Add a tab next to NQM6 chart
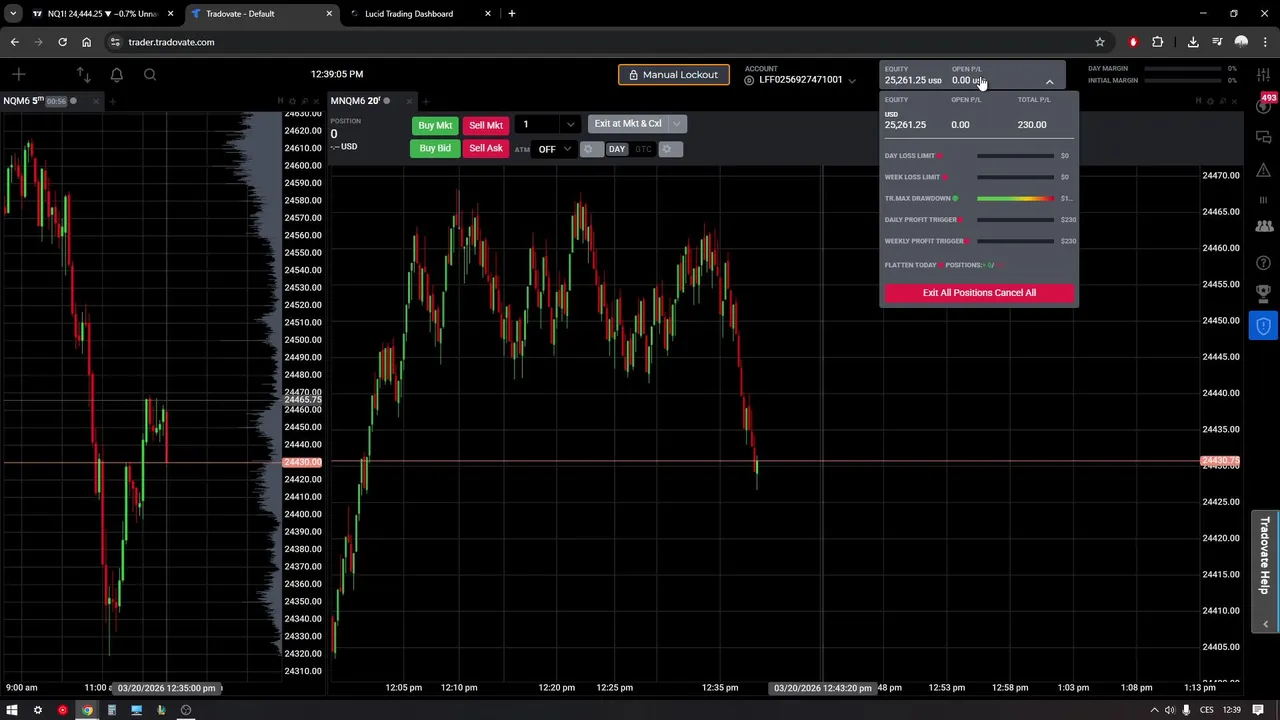 (112, 101)
